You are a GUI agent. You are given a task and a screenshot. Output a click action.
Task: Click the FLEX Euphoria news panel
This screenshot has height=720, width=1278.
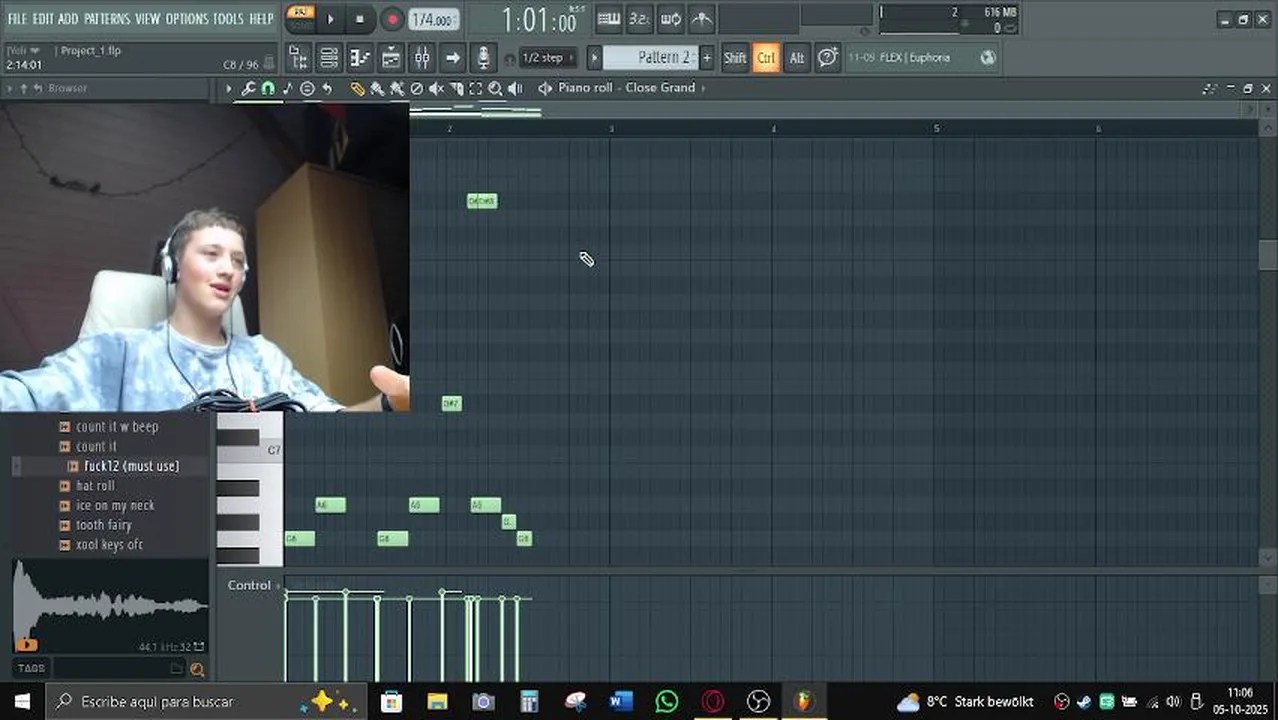pyautogui.click(x=923, y=58)
